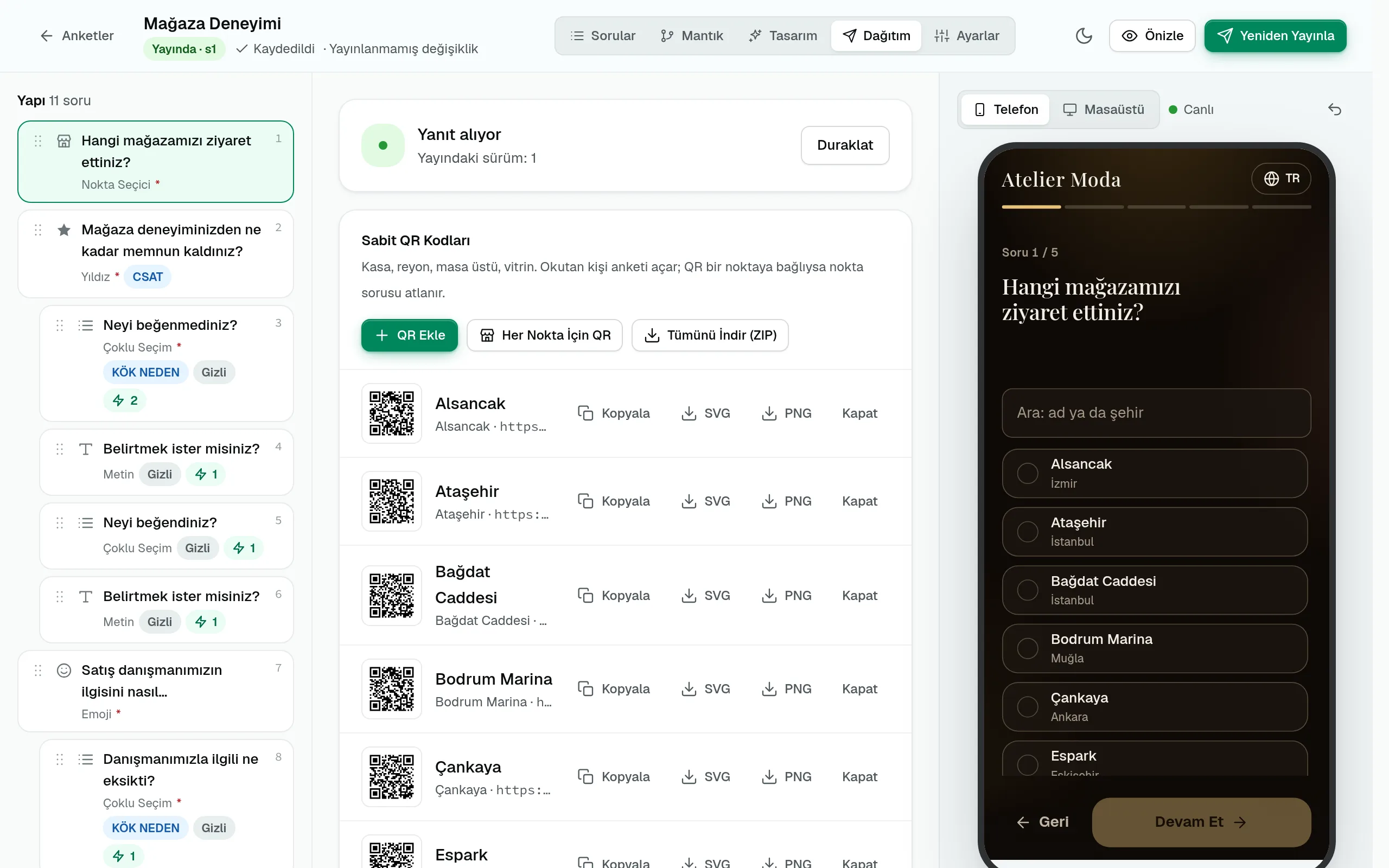1389x868 pixels.
Task: Open the Tasarım tab
Action: (x=783, y=36)
